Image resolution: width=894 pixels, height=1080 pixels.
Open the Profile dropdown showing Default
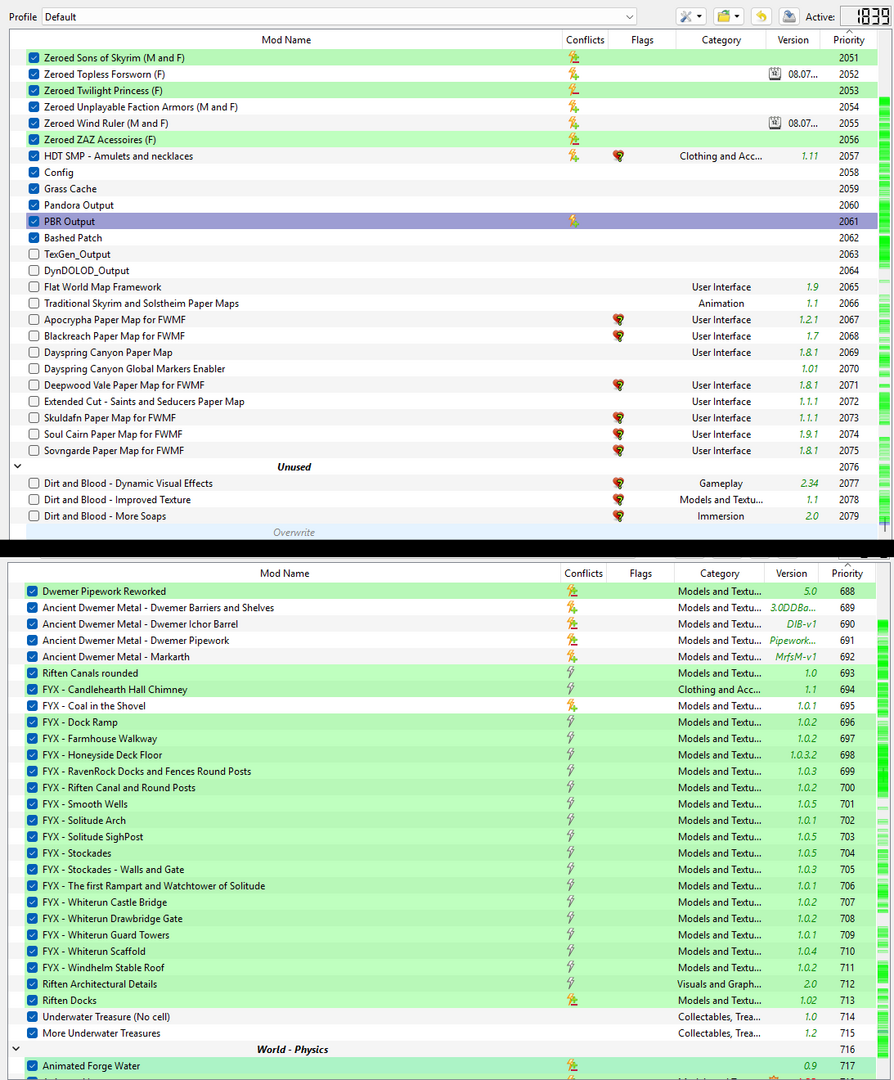[339, 17]
